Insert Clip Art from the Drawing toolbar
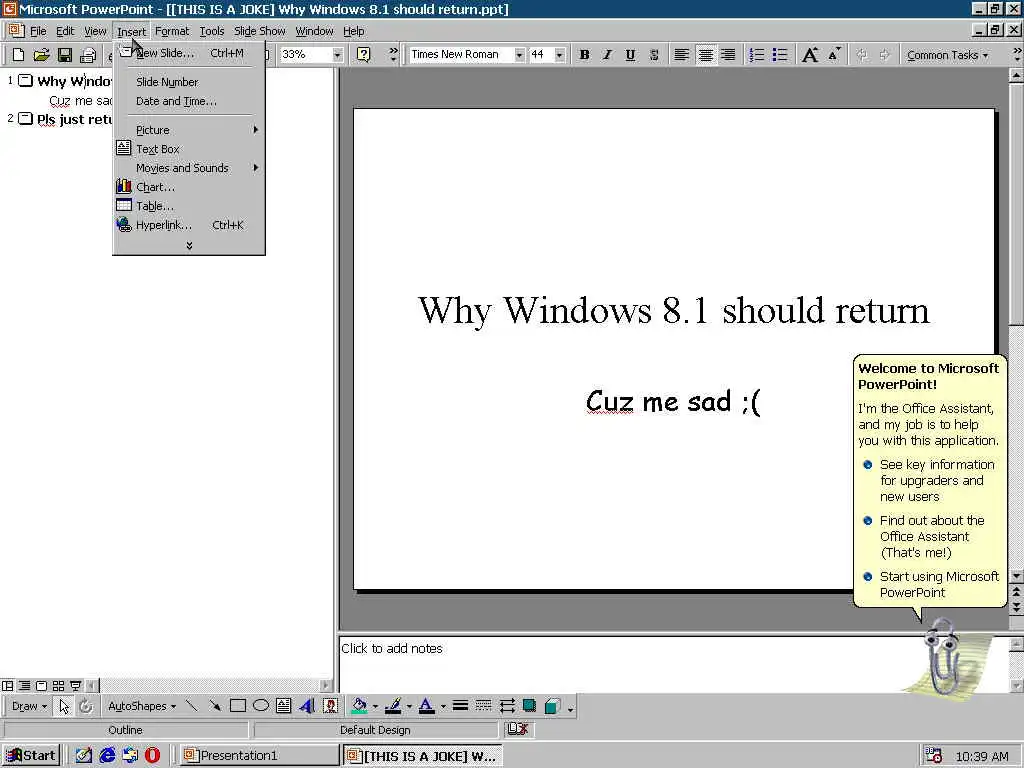Image resolution: width=1024 pixels, height=768 pixels. 330,706
